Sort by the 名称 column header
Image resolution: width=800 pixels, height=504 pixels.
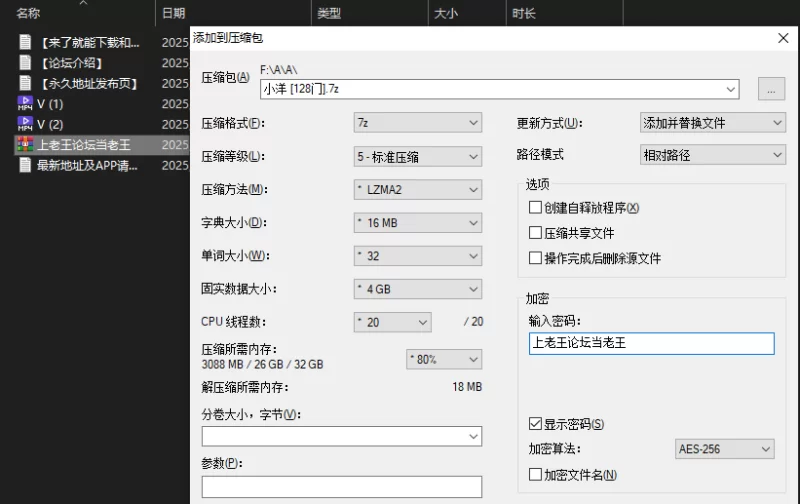(x=28, y=13)
